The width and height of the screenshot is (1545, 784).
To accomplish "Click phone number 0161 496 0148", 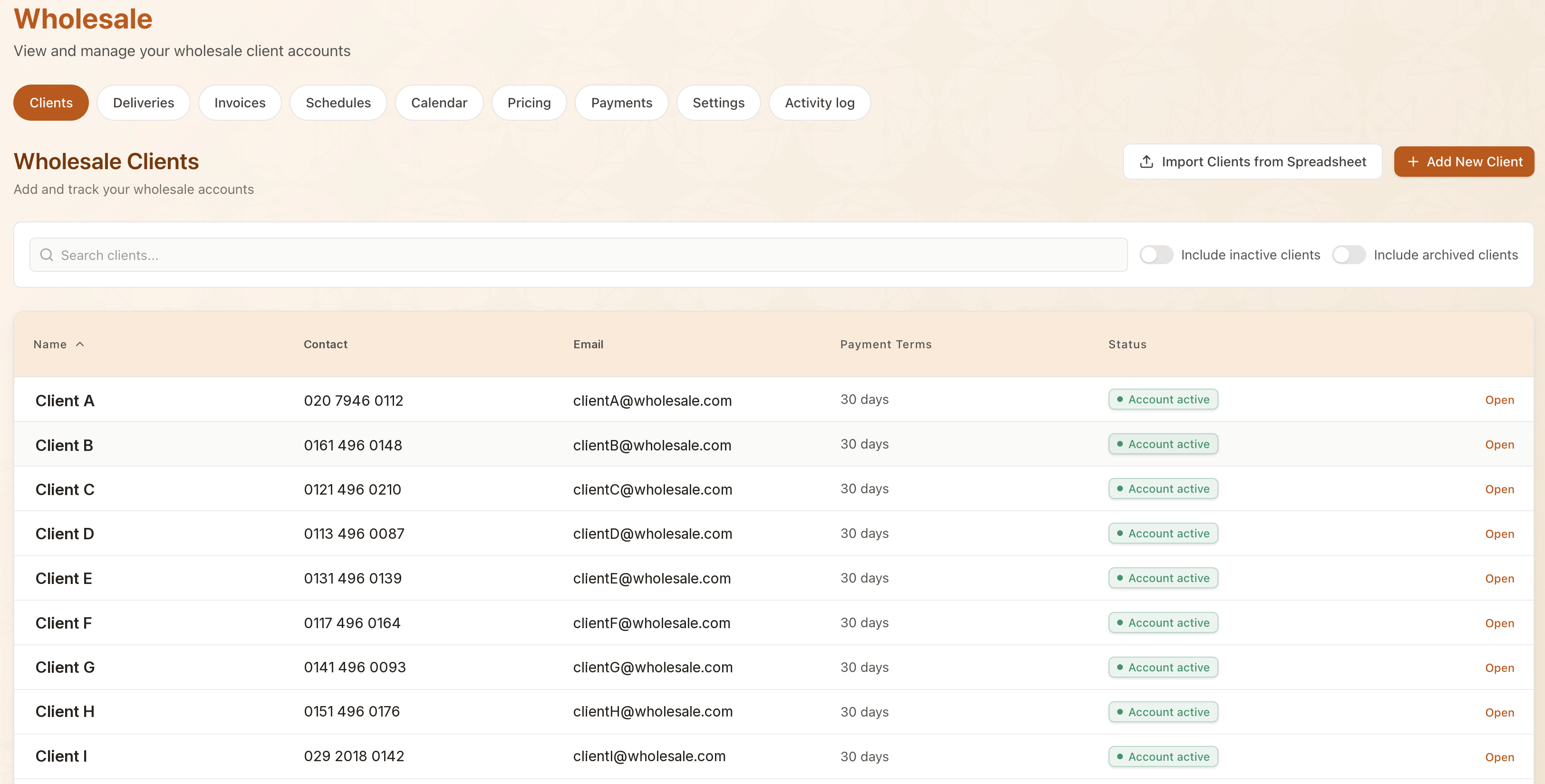I will [353, 445].
